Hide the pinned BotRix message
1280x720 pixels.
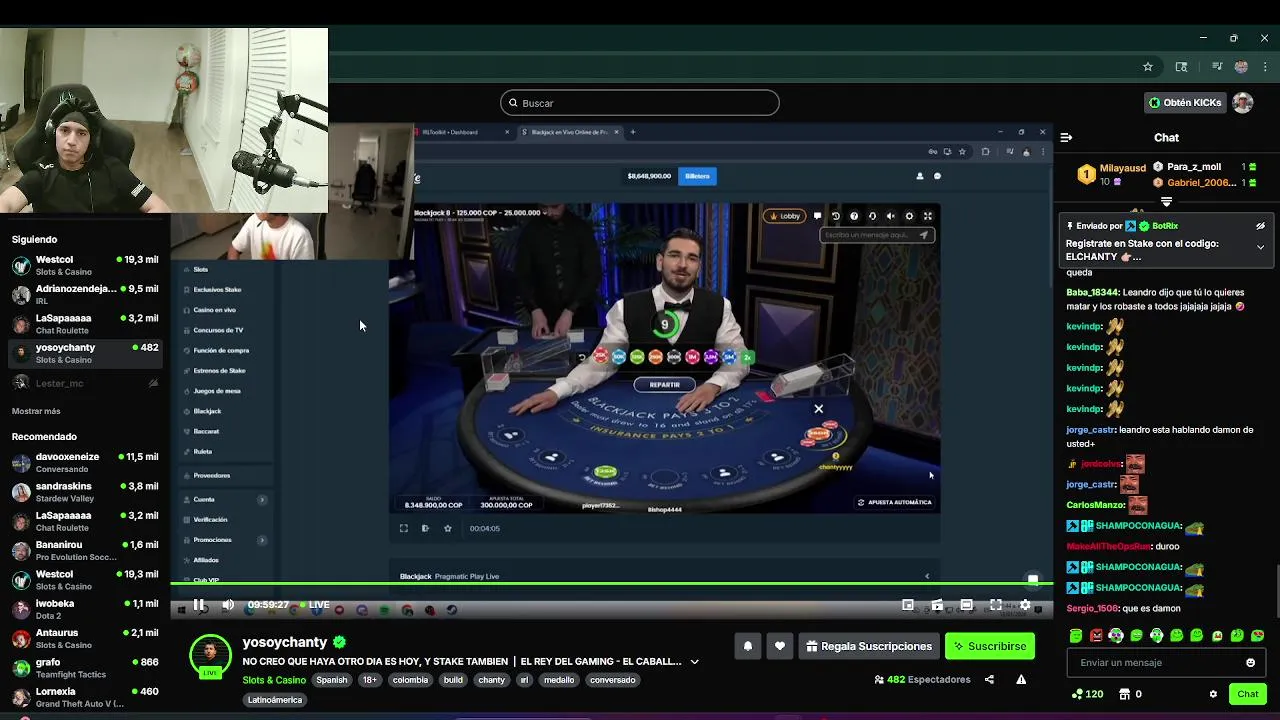click(x=1260, y=226)
